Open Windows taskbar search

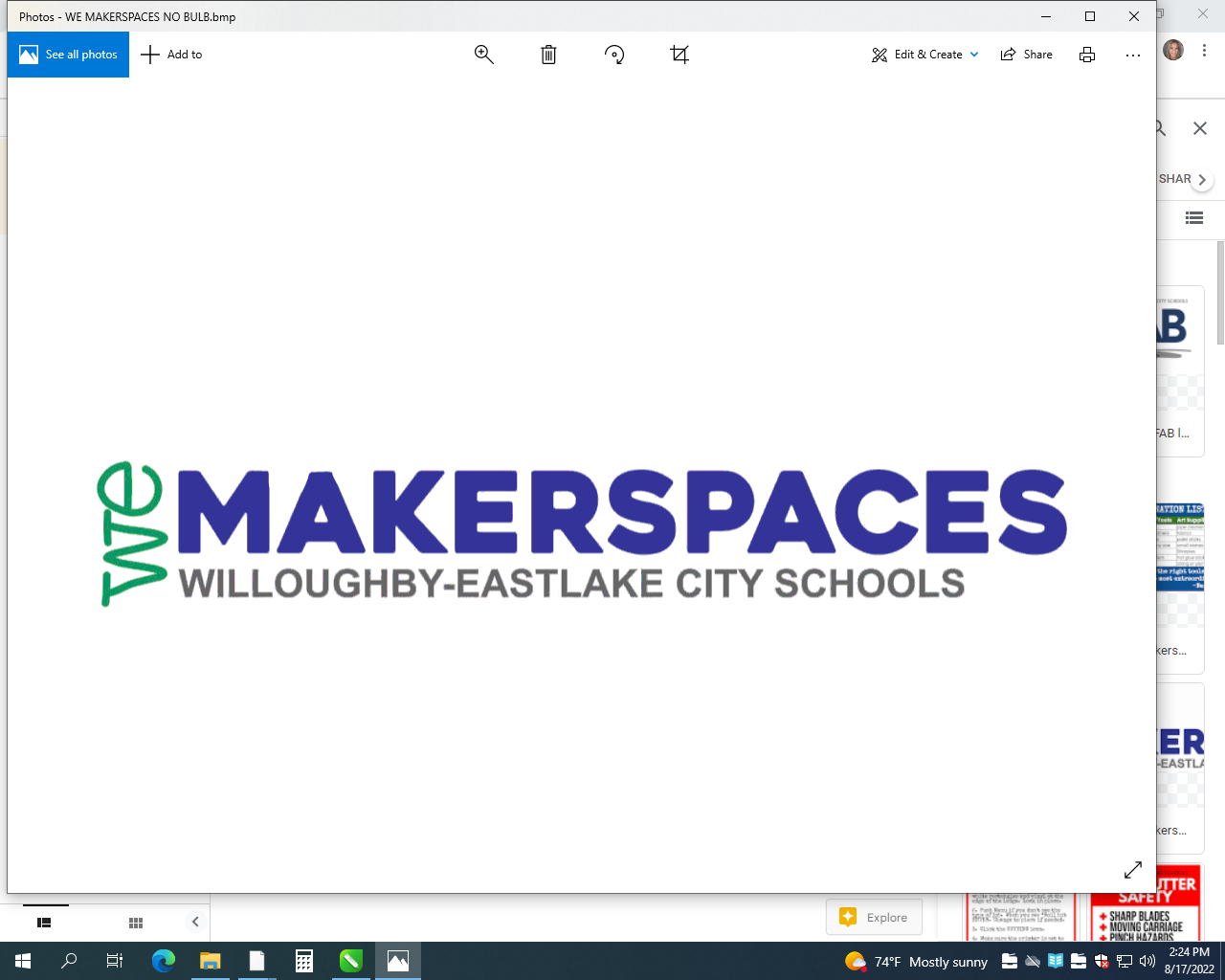(x=69, y=961)
